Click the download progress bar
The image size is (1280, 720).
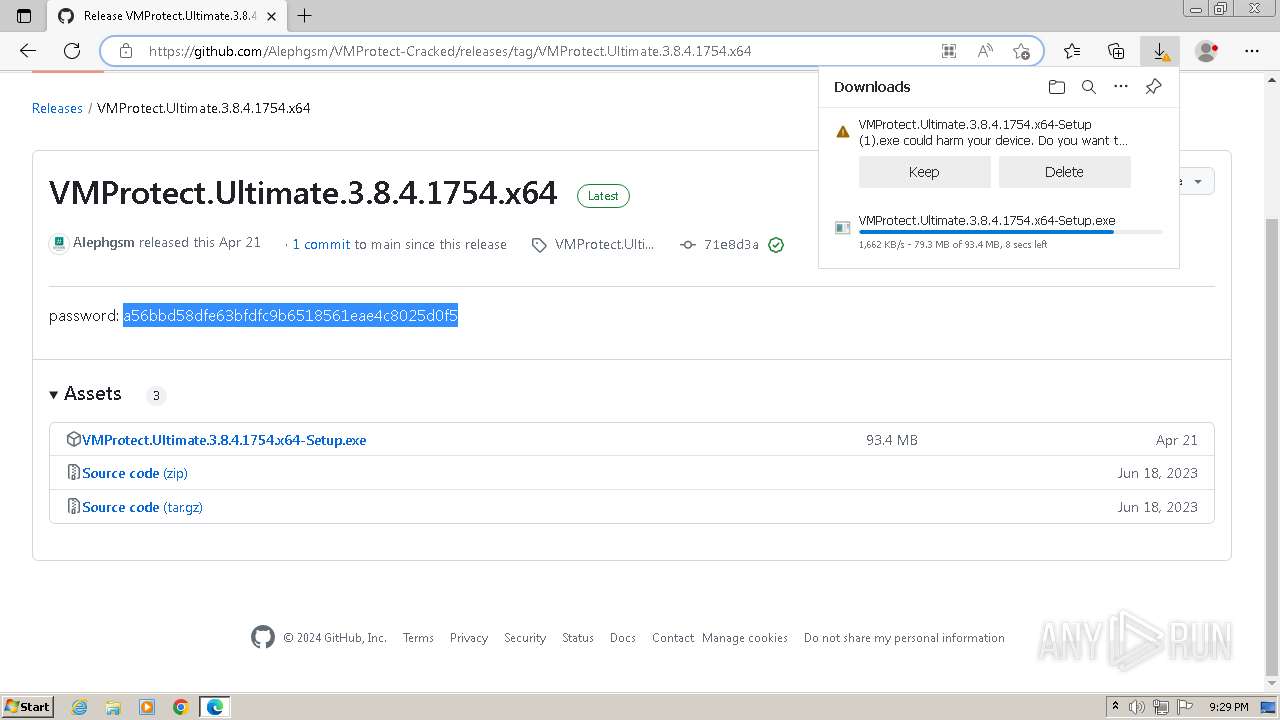point(1010,232)
